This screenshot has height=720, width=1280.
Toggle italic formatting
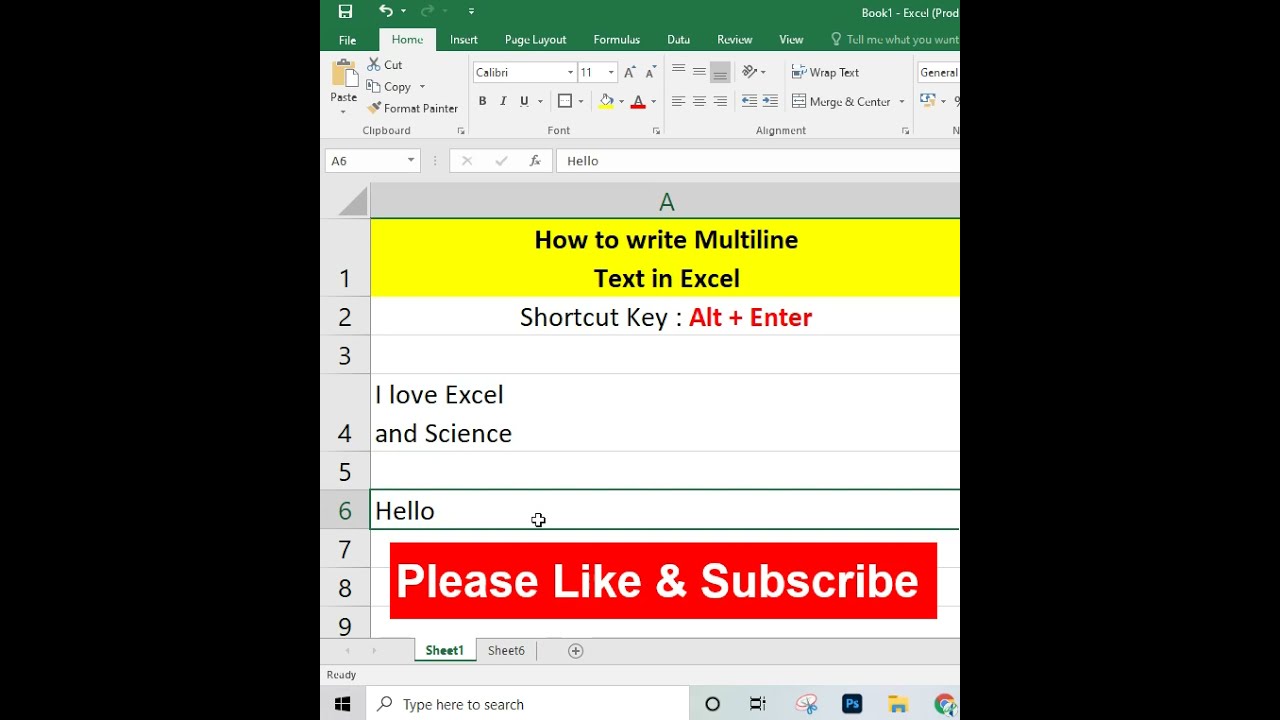[503, 101]
